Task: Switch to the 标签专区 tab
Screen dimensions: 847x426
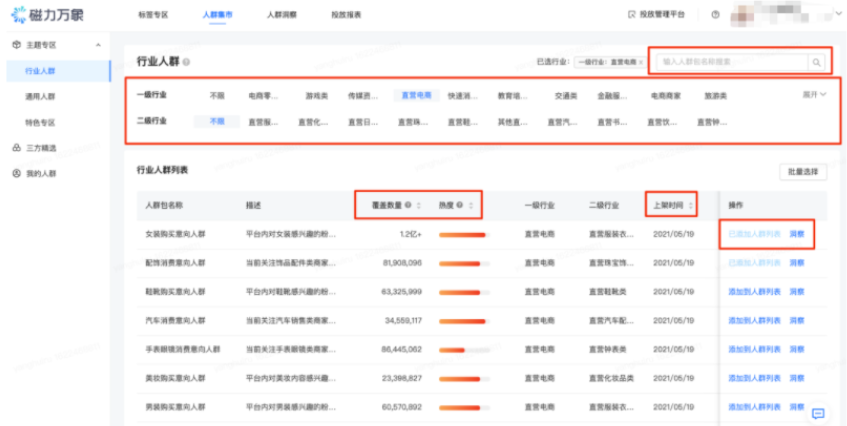Action: (153, 15)
